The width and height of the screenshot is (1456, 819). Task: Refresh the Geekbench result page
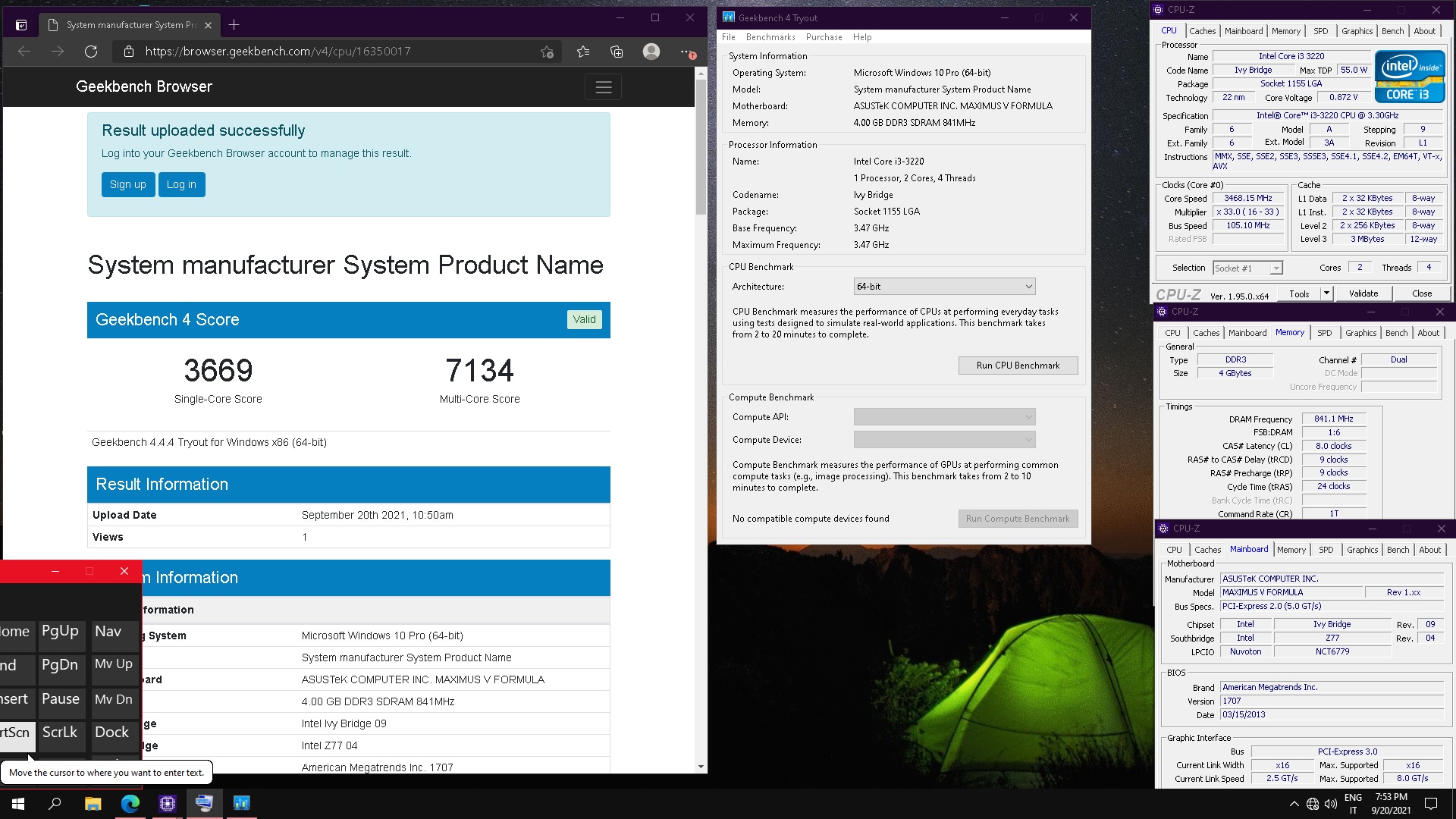point(91,52)
